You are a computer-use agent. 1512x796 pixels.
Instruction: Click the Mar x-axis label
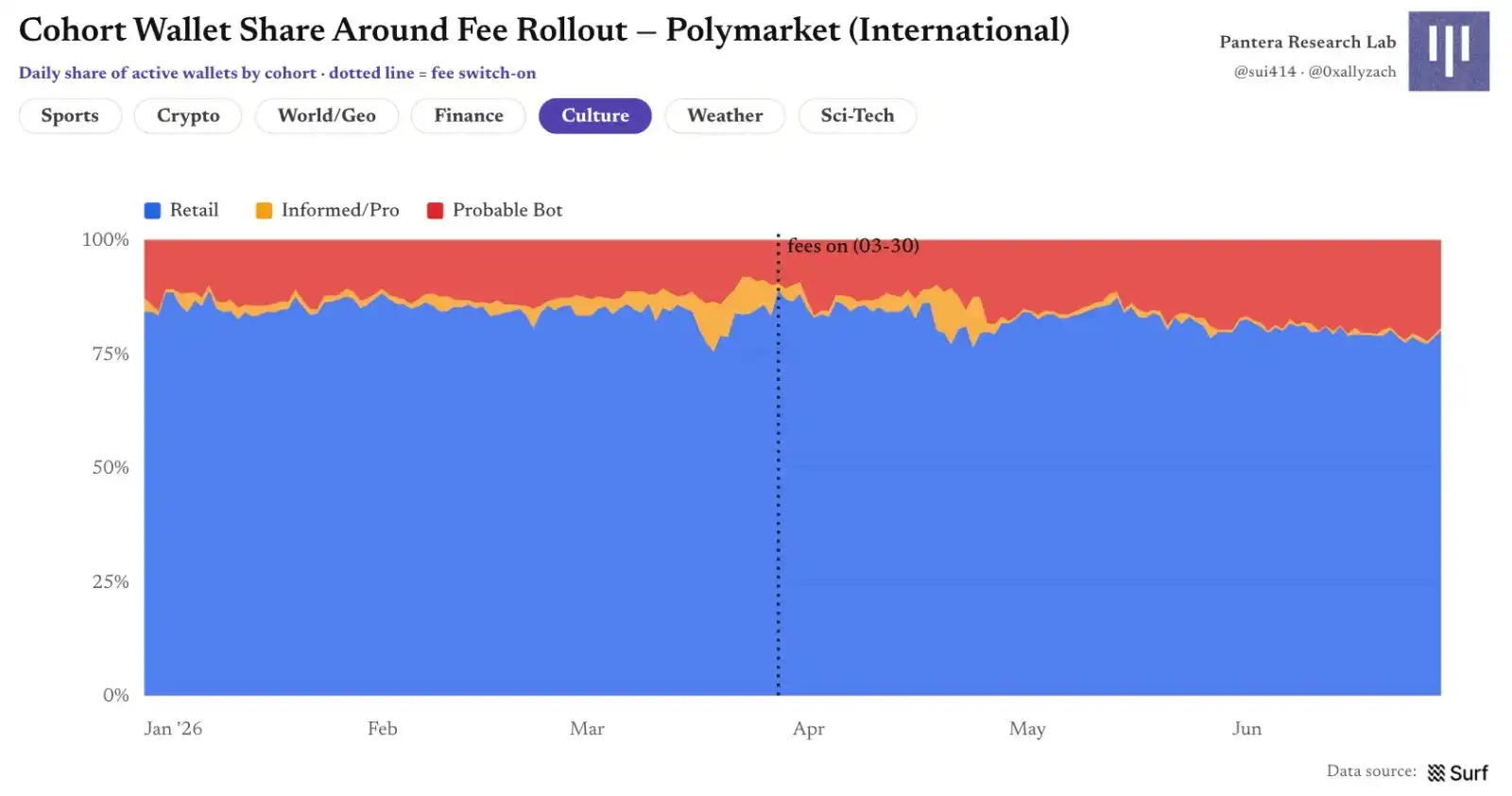click(x=587, y=728)
